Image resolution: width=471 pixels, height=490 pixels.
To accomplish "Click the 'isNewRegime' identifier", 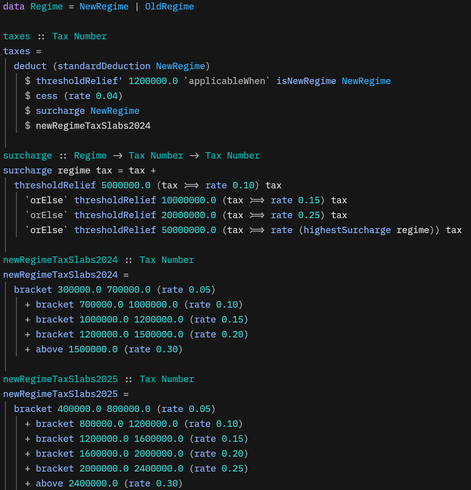I will pos(306,81).
